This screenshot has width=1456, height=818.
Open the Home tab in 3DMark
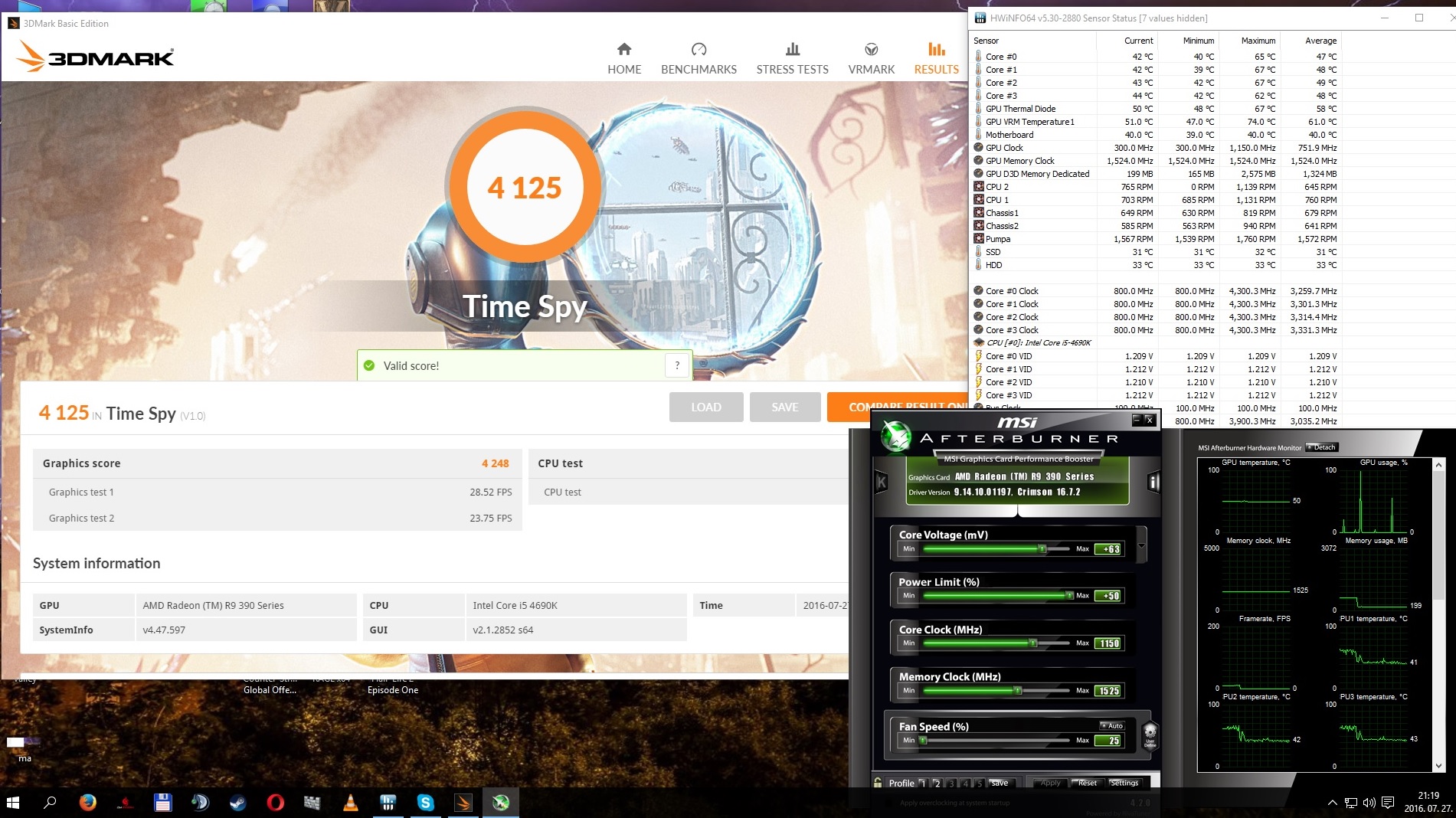click(624, 59)
